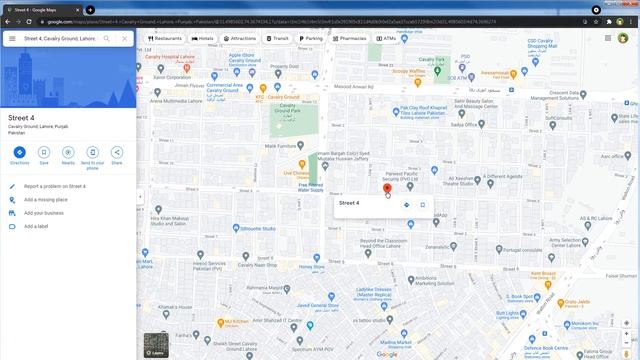640x360 pixels.
Task: Show ATMs chip
Action: click(386, 38)
